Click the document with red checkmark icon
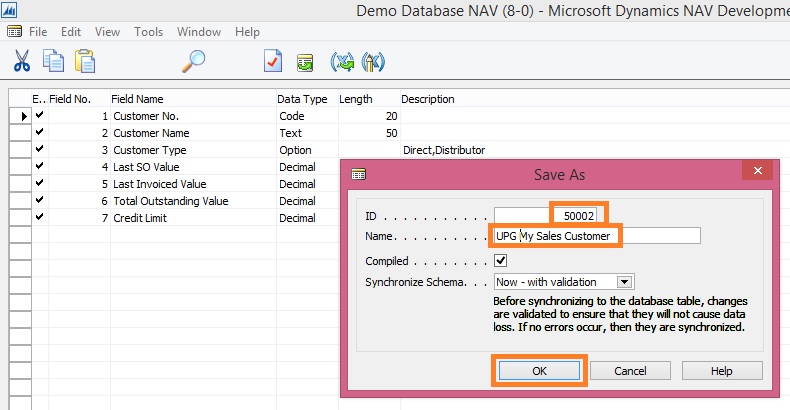 (x=273, y=61)
